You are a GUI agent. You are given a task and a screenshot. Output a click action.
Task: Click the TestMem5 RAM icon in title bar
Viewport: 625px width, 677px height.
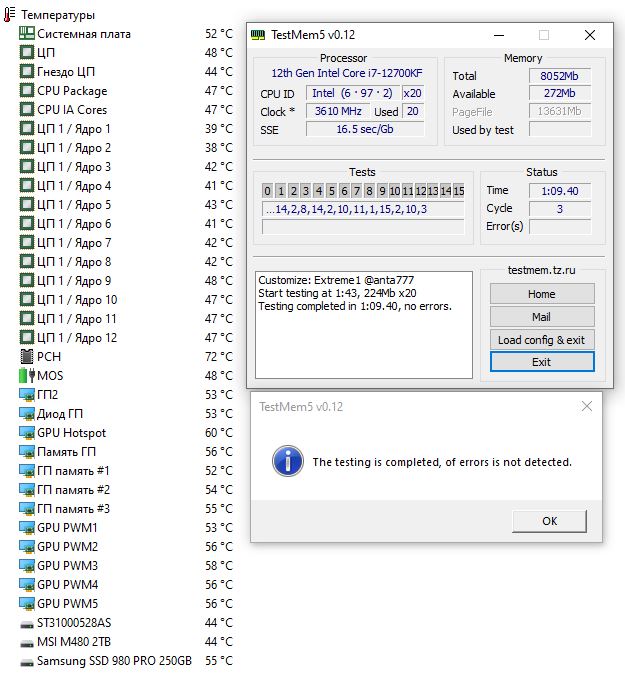[258, 35]
